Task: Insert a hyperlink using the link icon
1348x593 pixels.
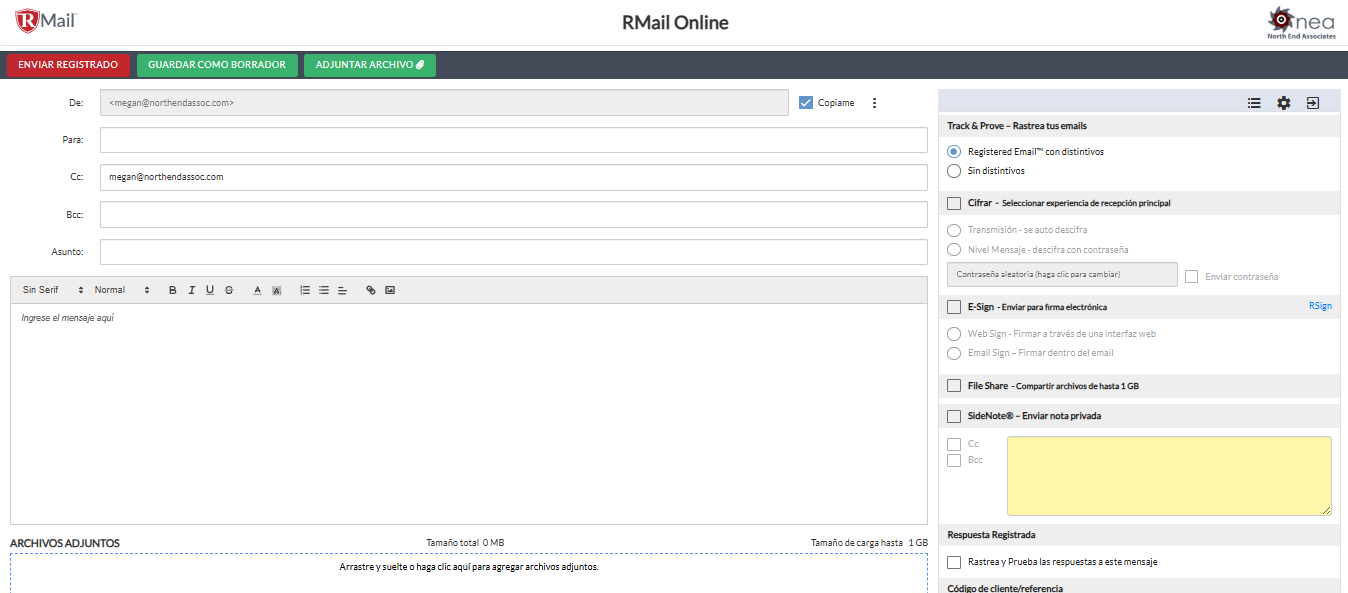Action: point(371,290)
